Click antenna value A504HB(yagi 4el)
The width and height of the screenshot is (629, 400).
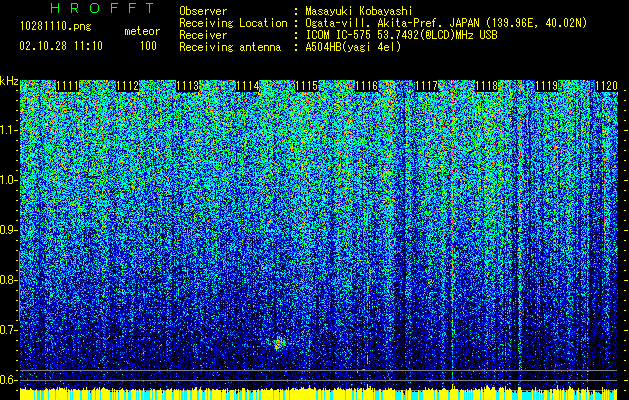coord(353,47)
